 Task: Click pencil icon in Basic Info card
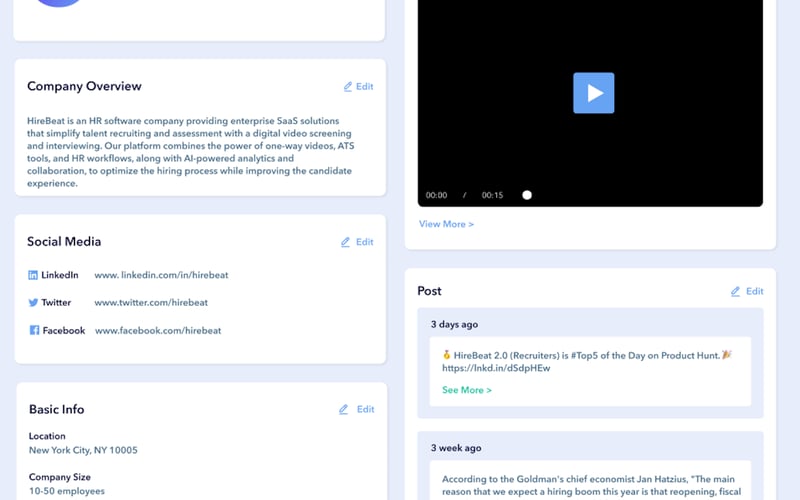(343, 409)
